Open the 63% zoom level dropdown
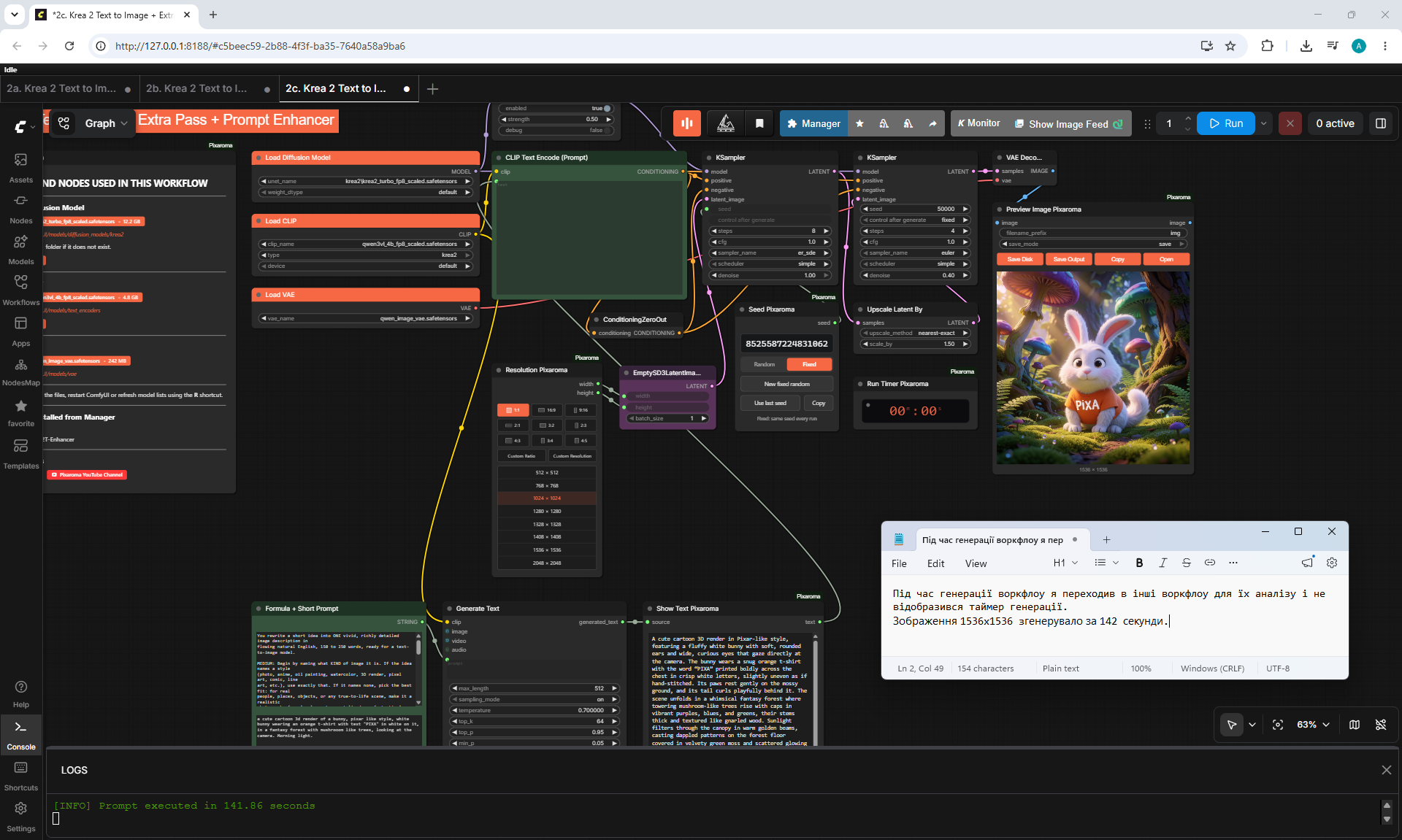 [1313, 725]
